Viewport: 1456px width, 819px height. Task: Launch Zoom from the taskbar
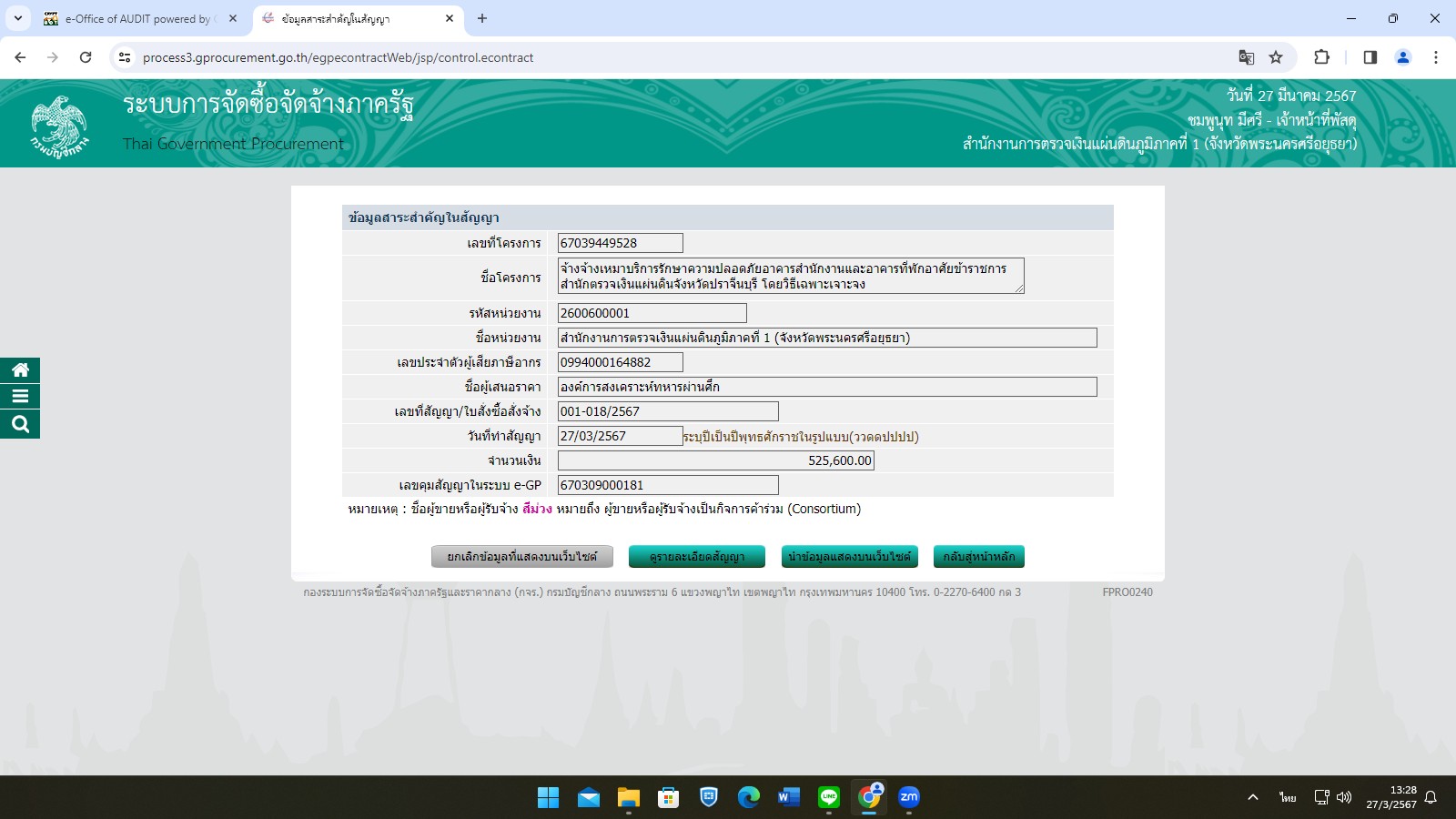908,797
